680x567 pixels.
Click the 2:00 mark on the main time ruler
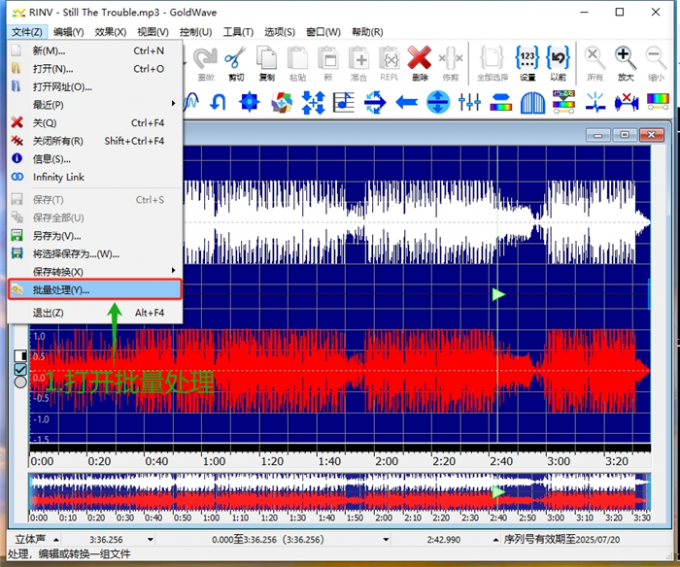(386, 461)
